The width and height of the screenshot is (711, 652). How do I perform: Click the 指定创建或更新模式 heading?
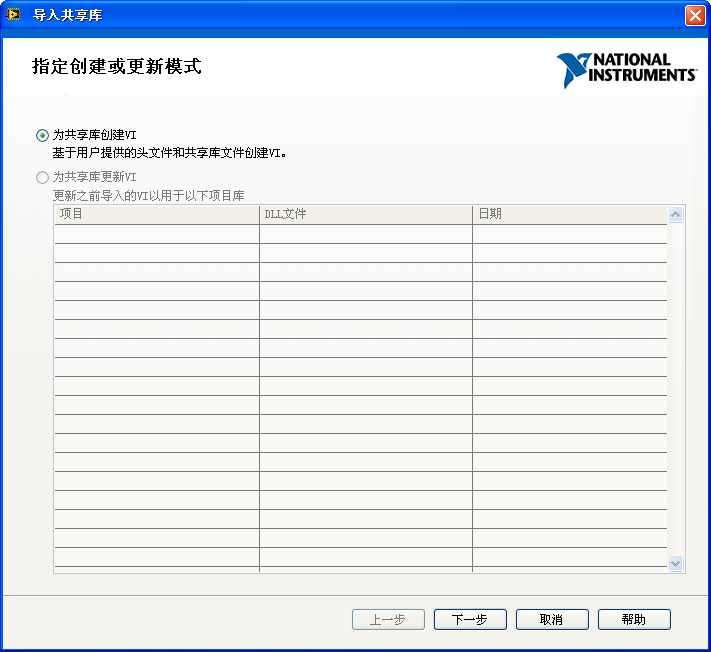pyautogui.click(x=117, y=67)
